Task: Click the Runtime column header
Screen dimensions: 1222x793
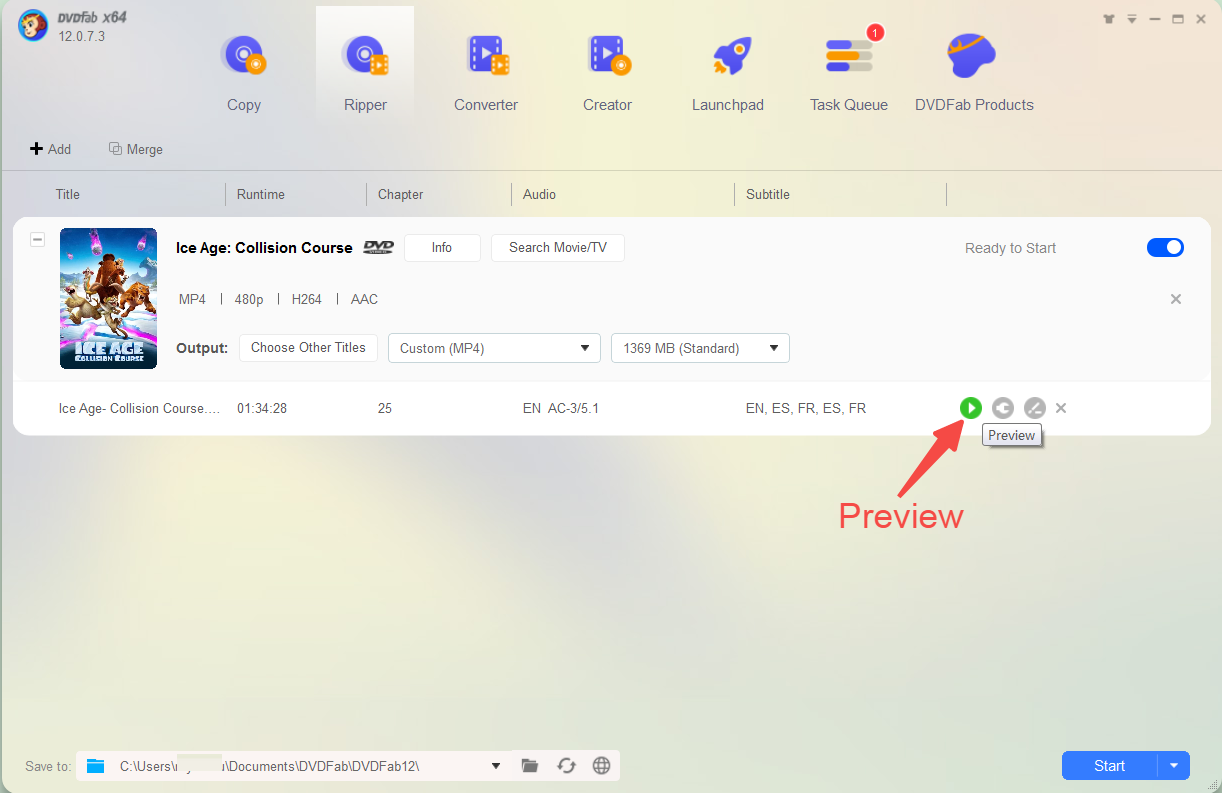Action: click(x=261, y=194)
